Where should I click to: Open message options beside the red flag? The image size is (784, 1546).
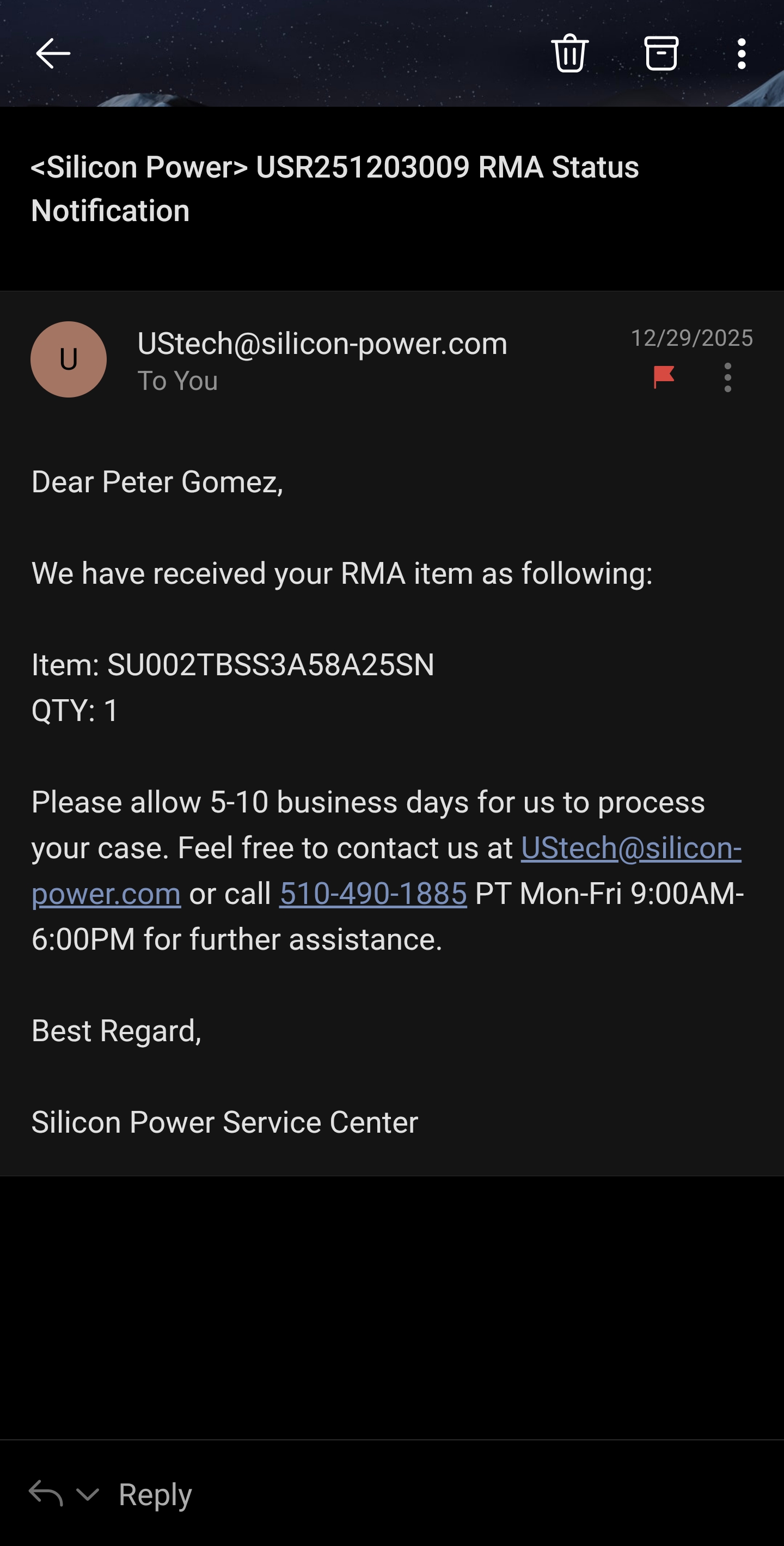point(727,377)
